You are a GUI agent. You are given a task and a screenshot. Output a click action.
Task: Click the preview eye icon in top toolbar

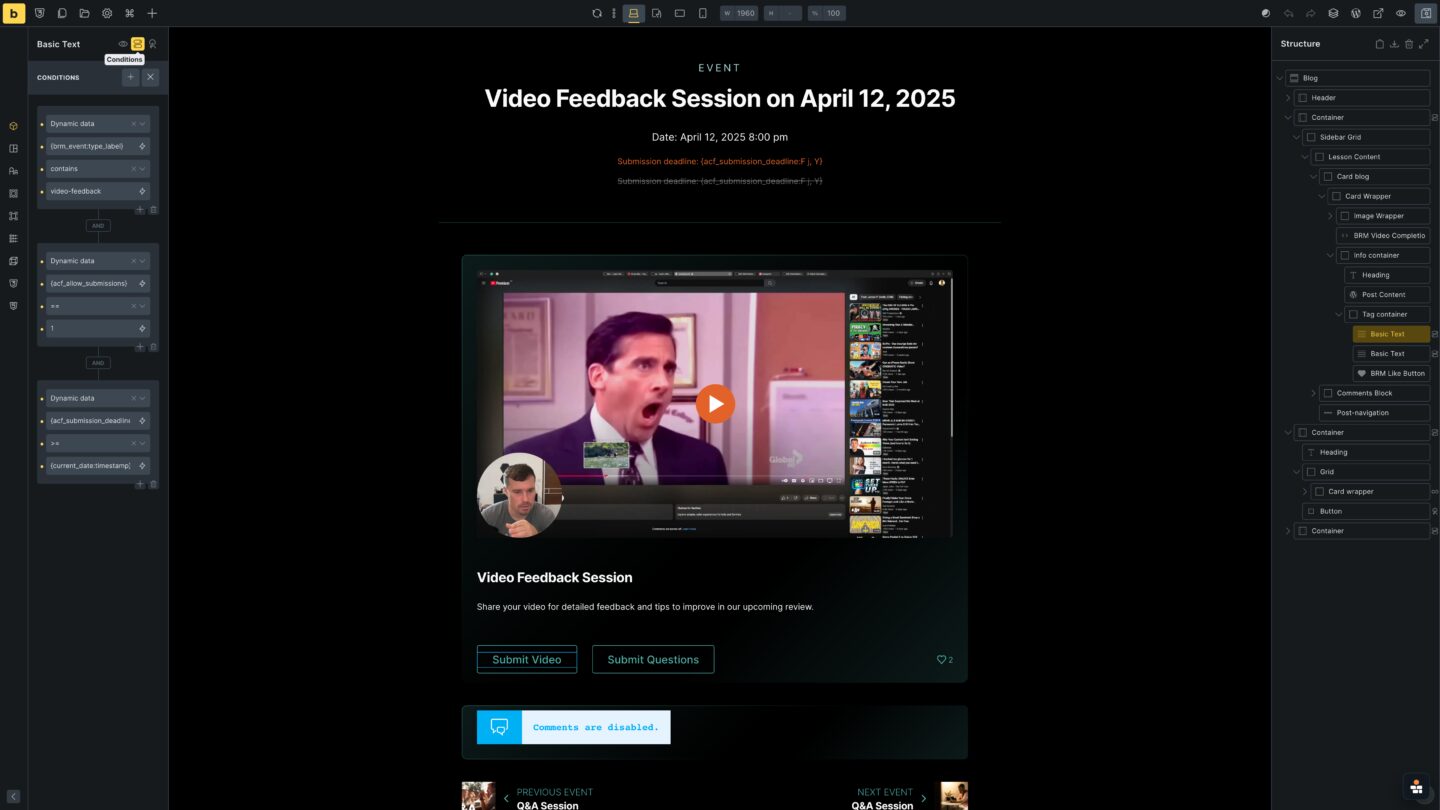click(x=1401, y=13)
